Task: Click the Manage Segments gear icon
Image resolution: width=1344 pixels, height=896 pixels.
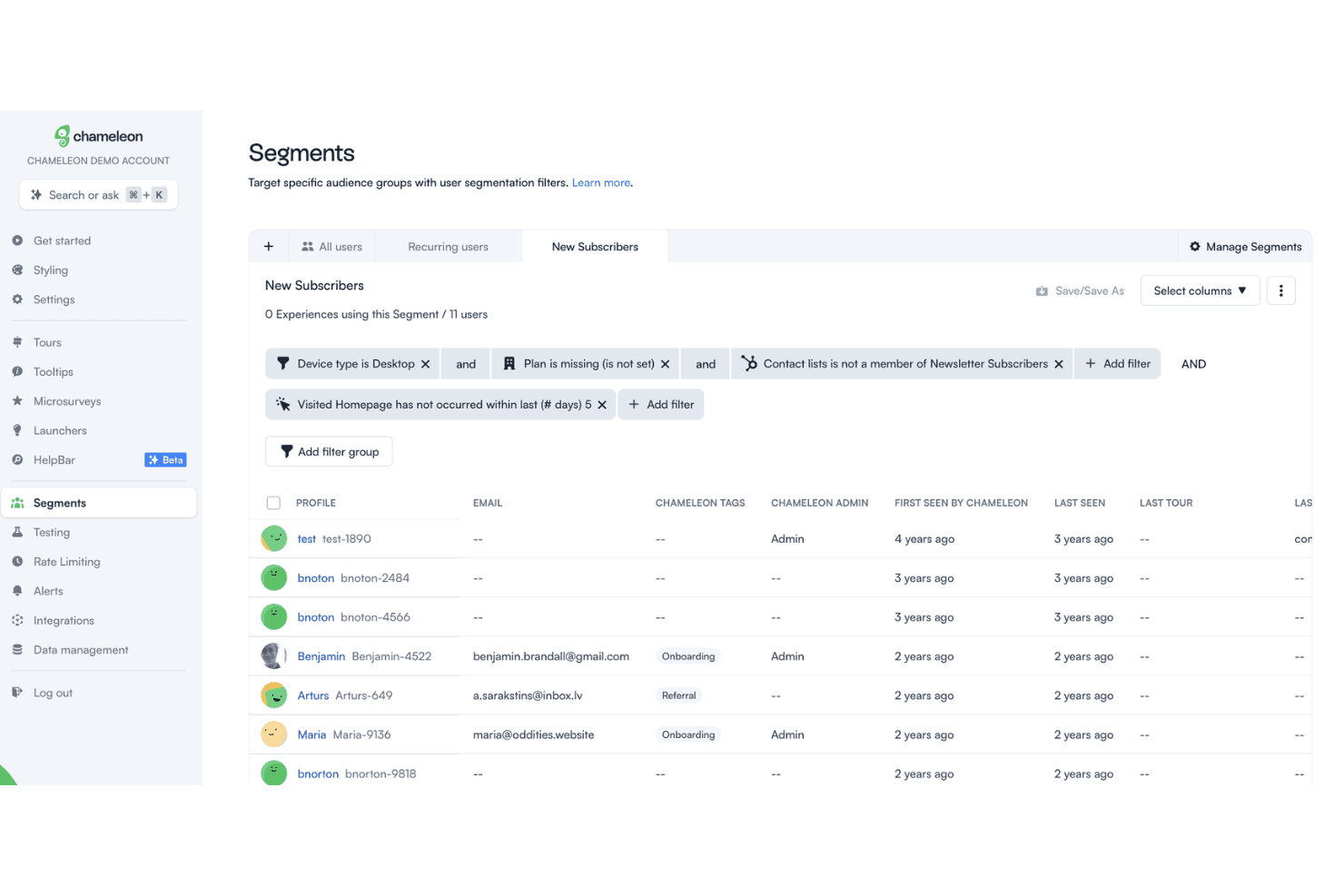Action: (x=1195, y=246)
